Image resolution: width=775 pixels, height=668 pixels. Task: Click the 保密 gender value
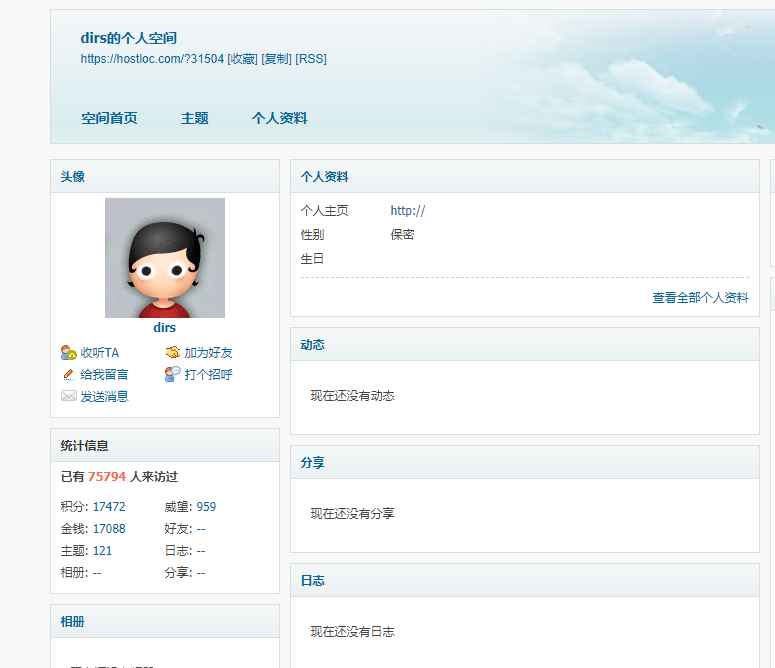coord(402,235)
